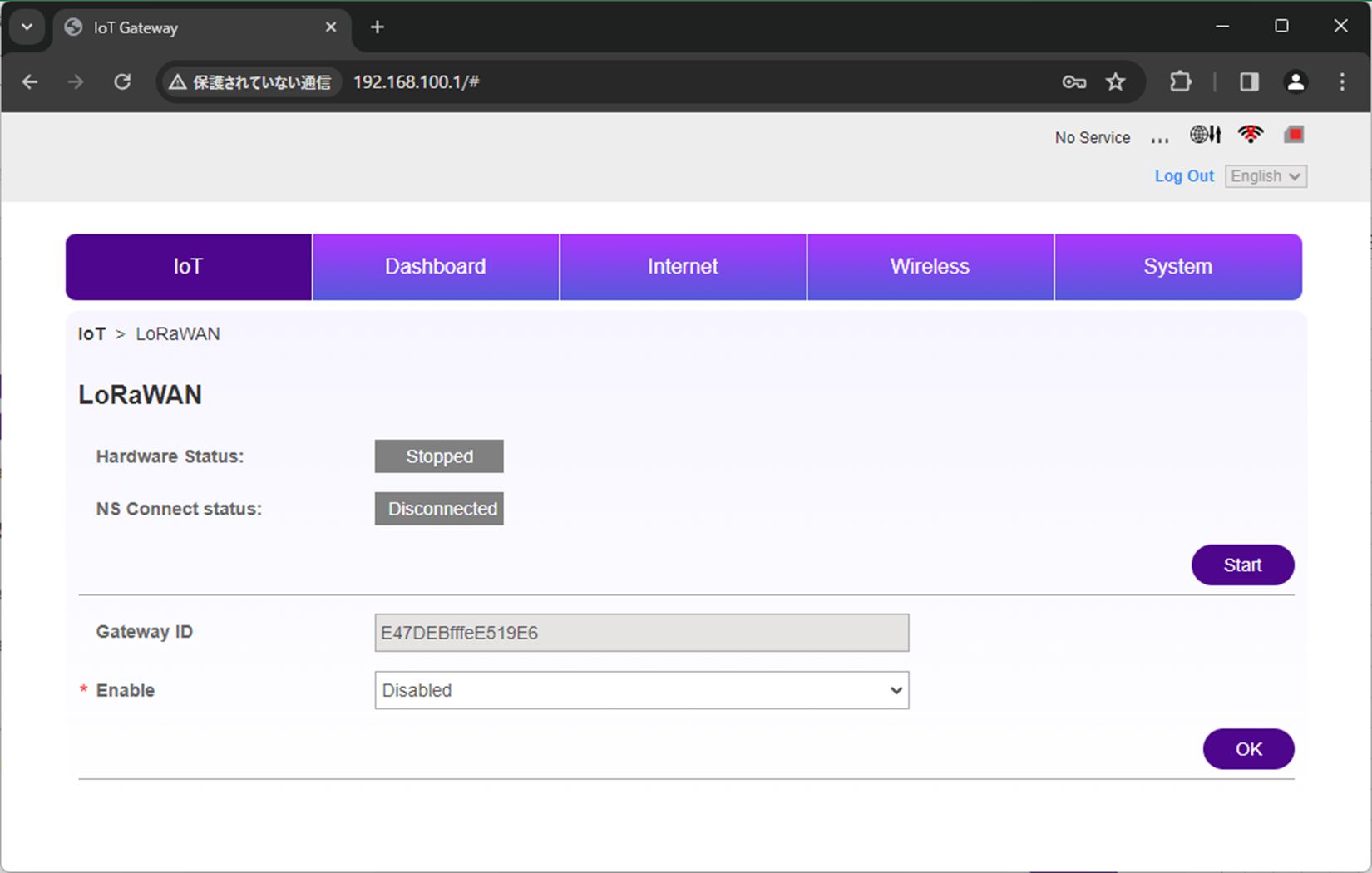
Task: Reload the page
Action: point(122,81)
